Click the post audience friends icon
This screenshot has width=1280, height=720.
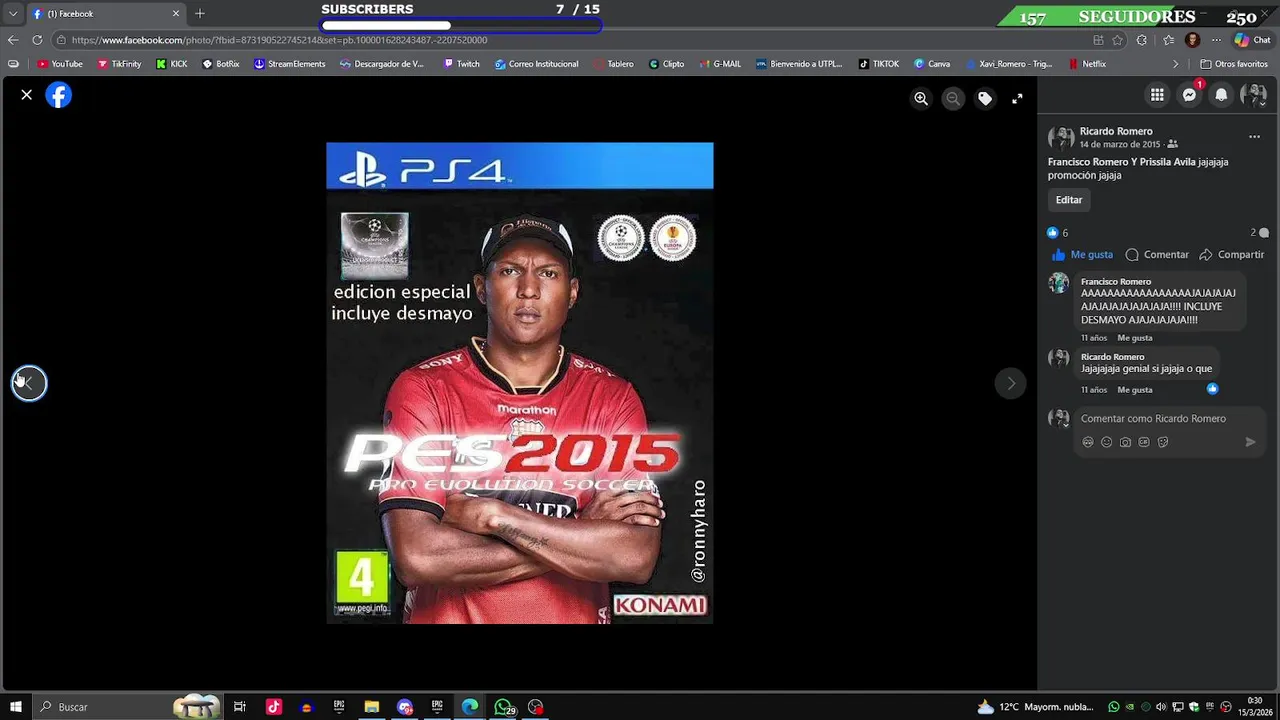tap(1172, 145)
